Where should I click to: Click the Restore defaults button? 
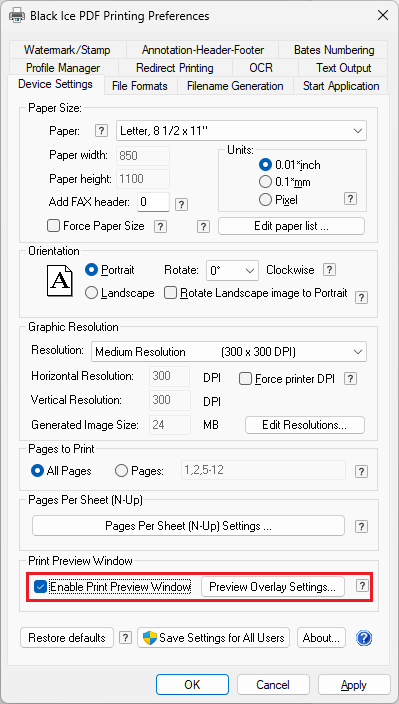pyautogui.click(x=67, y=638)
